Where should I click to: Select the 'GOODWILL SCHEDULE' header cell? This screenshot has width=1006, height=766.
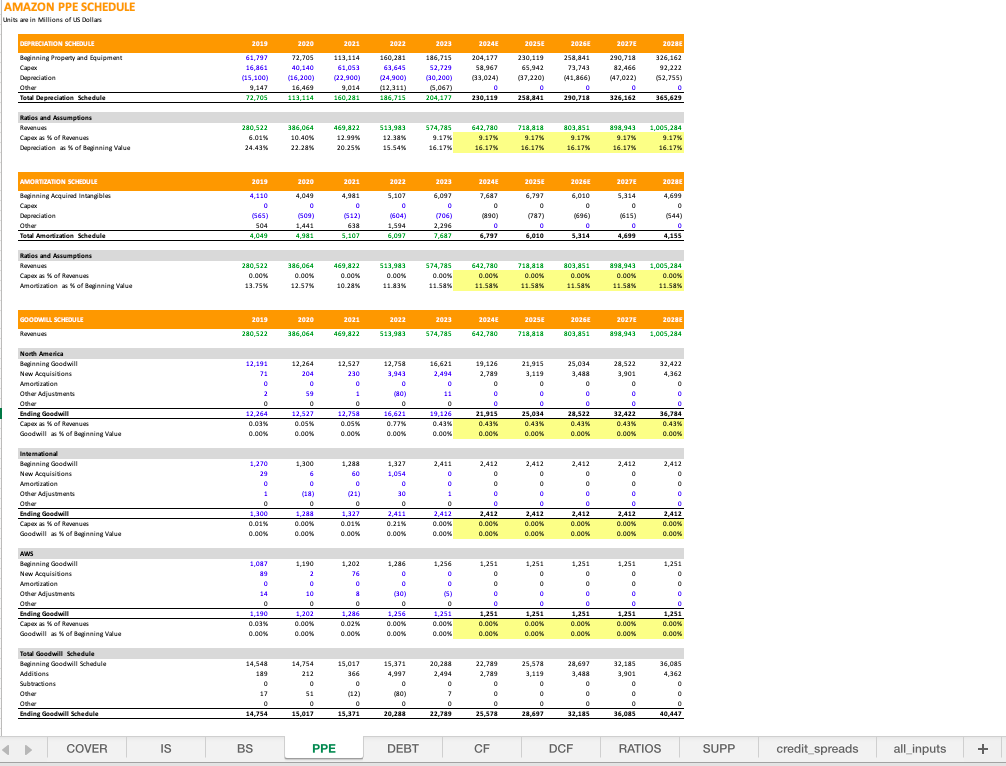point(51,319)
